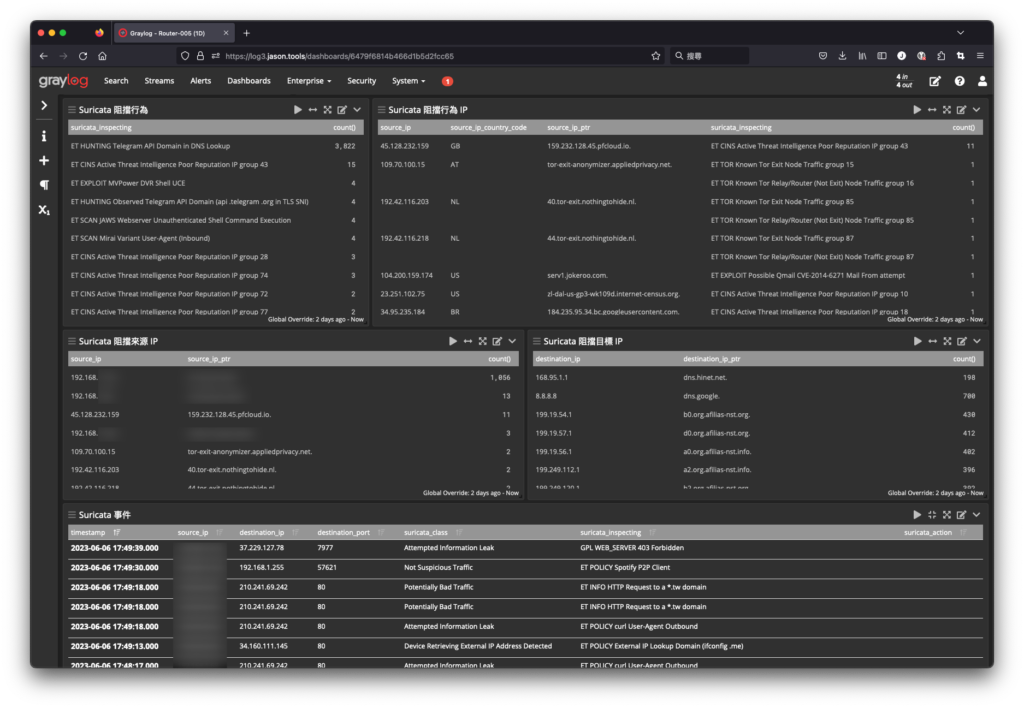Compress the Suricata 事件 widget width

pos(932,515)
